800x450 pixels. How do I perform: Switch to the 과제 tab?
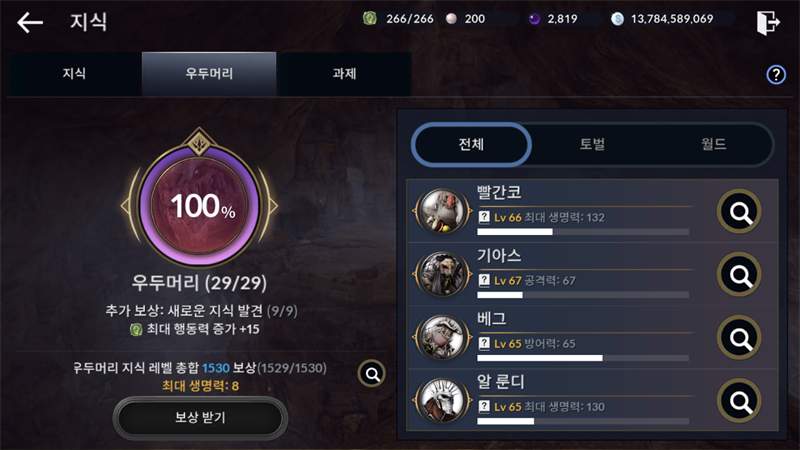pyautogui.click(x=344, y=73)
